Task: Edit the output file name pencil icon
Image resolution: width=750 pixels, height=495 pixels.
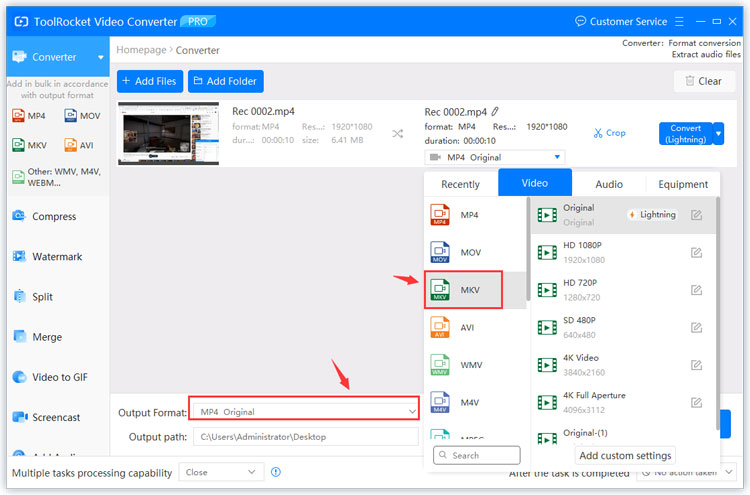Action: tap(495, 111)
